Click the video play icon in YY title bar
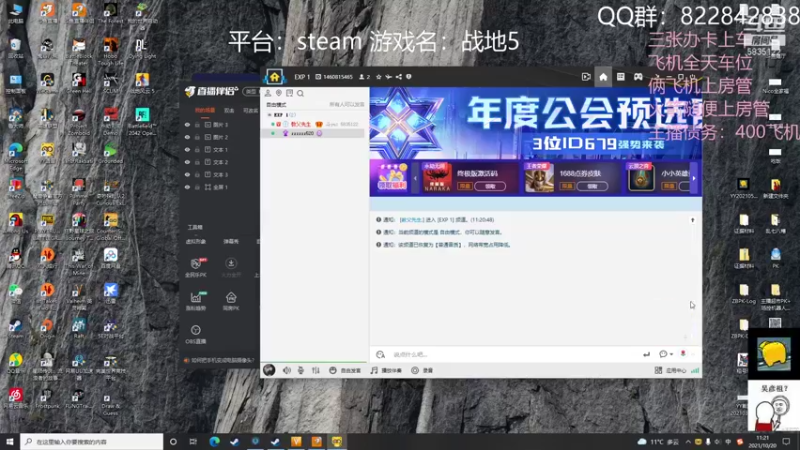Viewport: 800px width, 450px height. (x=586, y=77)
